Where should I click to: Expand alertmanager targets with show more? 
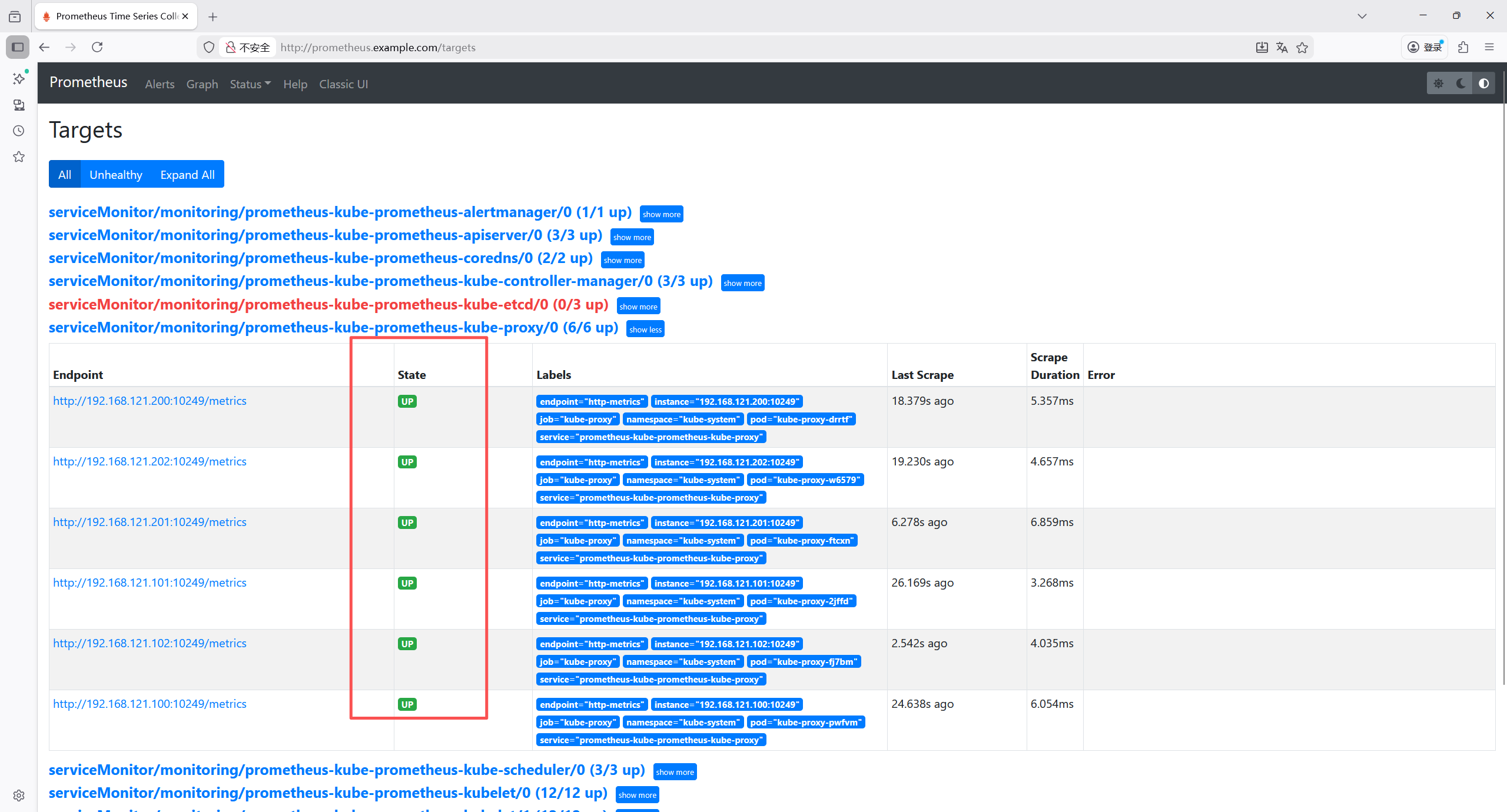point(661,214)
